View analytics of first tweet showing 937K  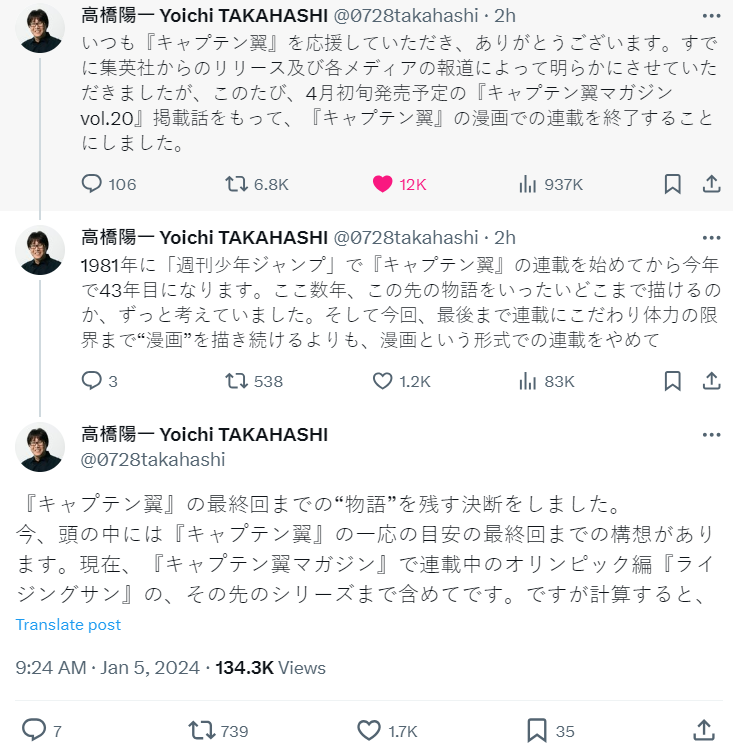click(x=527, y=184)
